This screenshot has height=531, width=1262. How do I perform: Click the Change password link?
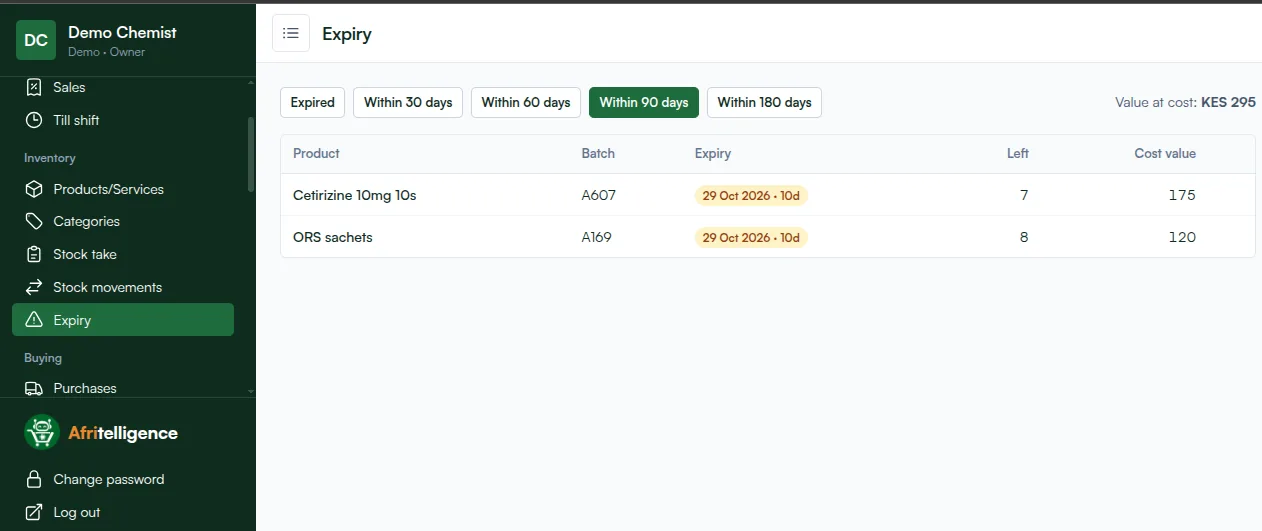coord(109,479)
